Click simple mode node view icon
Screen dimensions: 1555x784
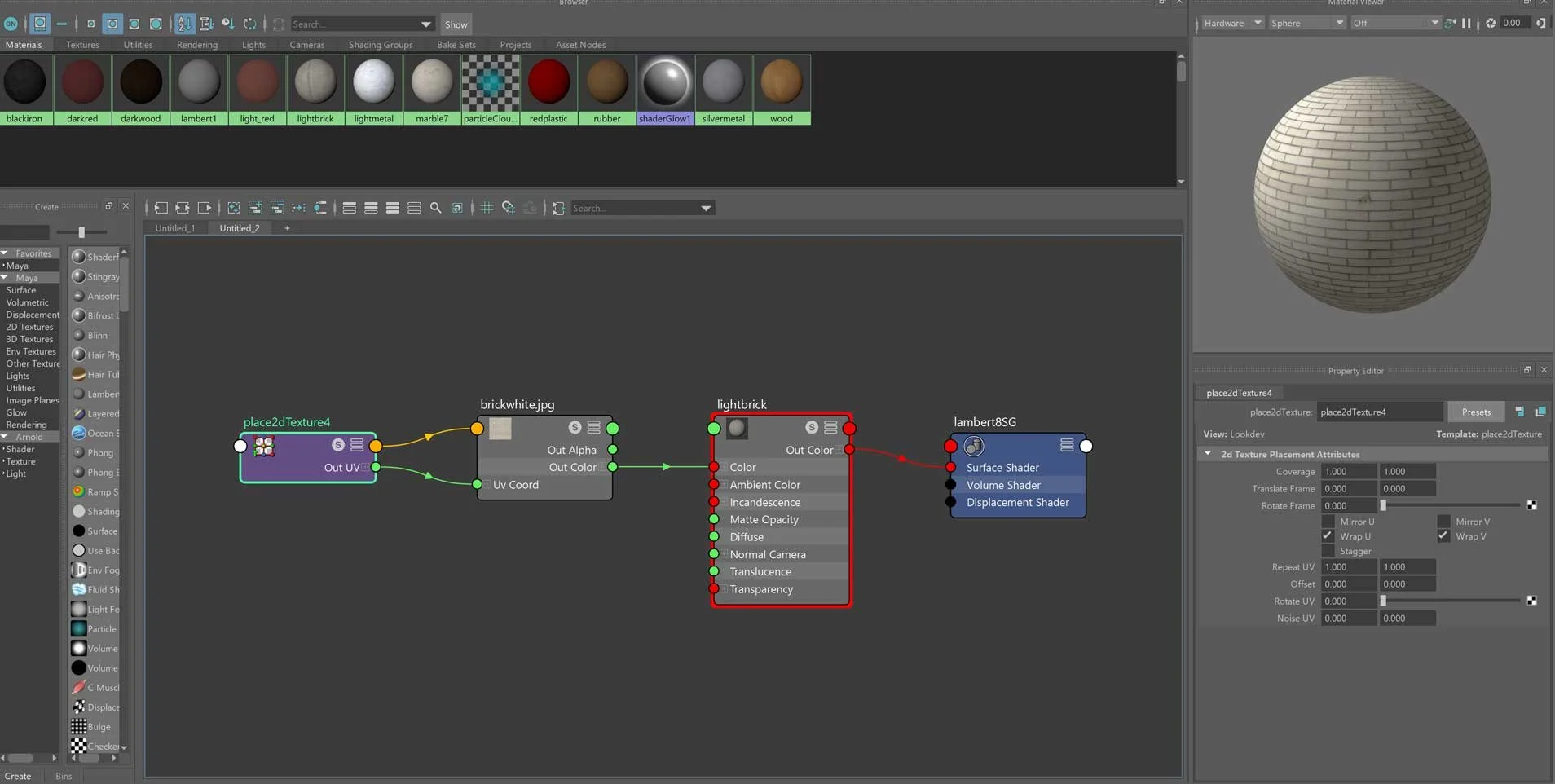coord(349,208)
